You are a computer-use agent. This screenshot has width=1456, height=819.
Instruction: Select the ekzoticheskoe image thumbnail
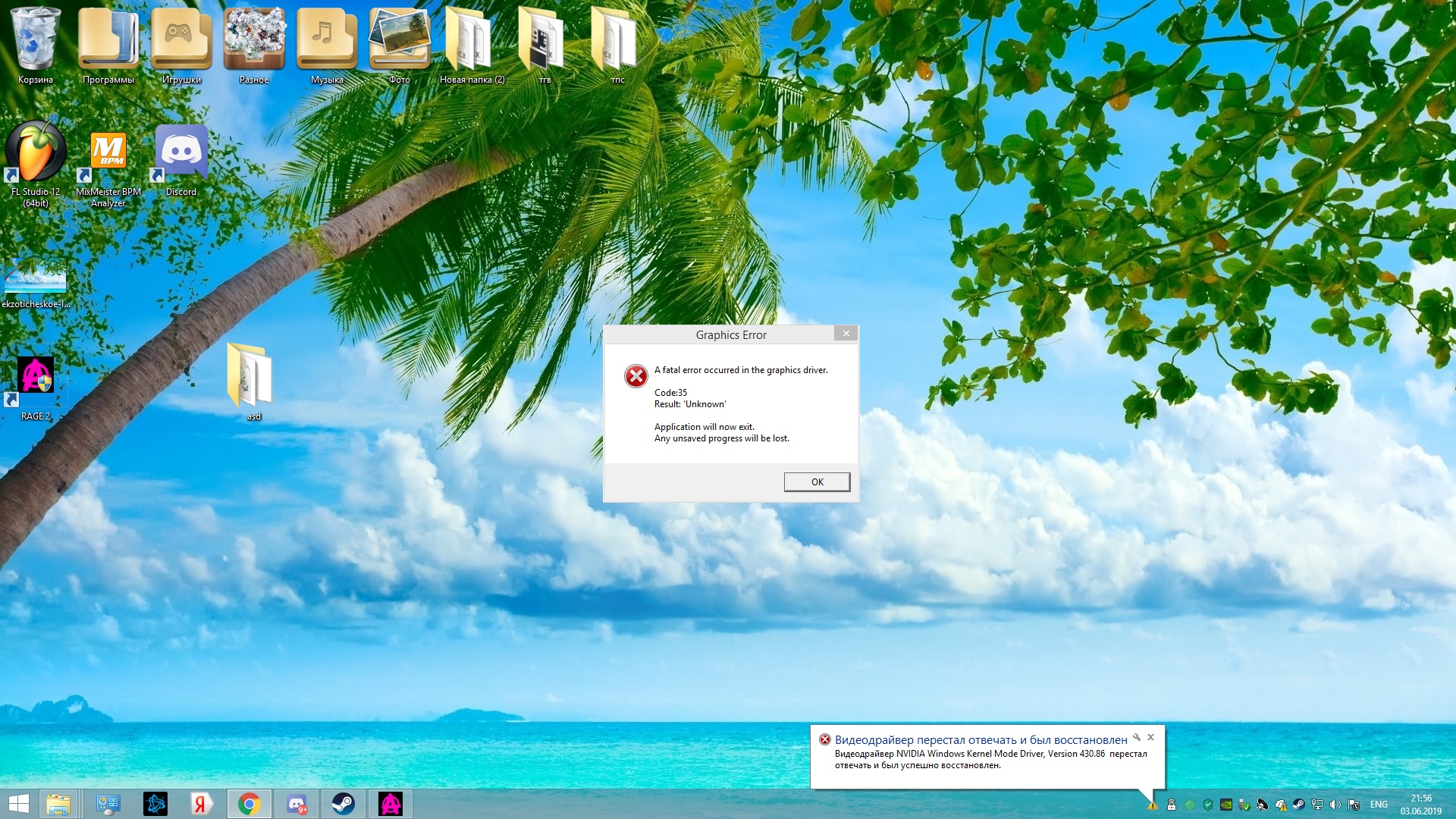tap(36, 277)
